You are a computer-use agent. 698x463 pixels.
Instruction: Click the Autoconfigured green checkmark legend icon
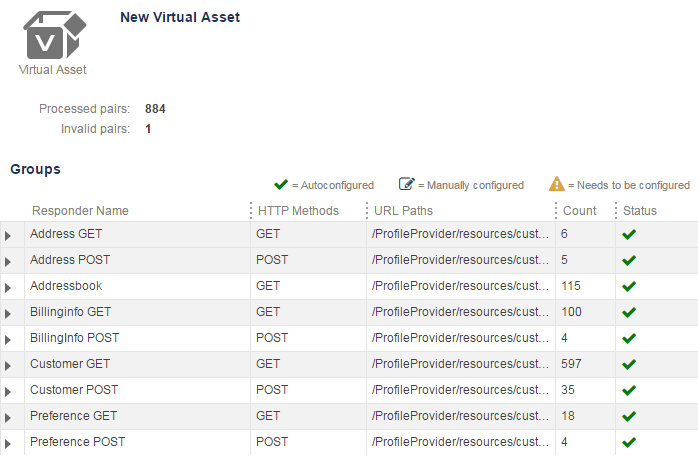(281, 184)
